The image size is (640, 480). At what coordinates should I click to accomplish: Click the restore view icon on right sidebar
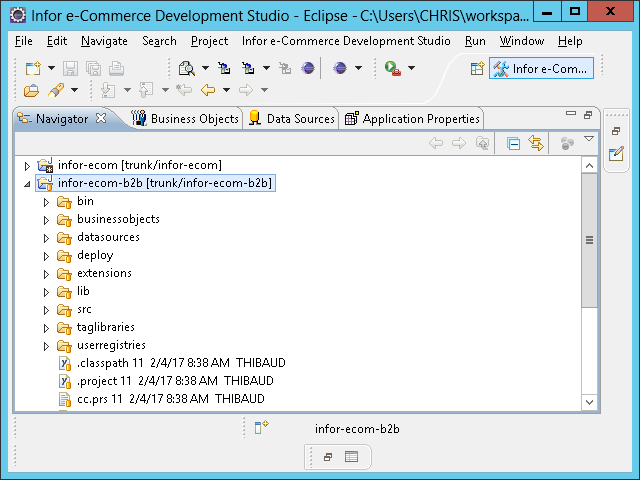pos(617,130)
